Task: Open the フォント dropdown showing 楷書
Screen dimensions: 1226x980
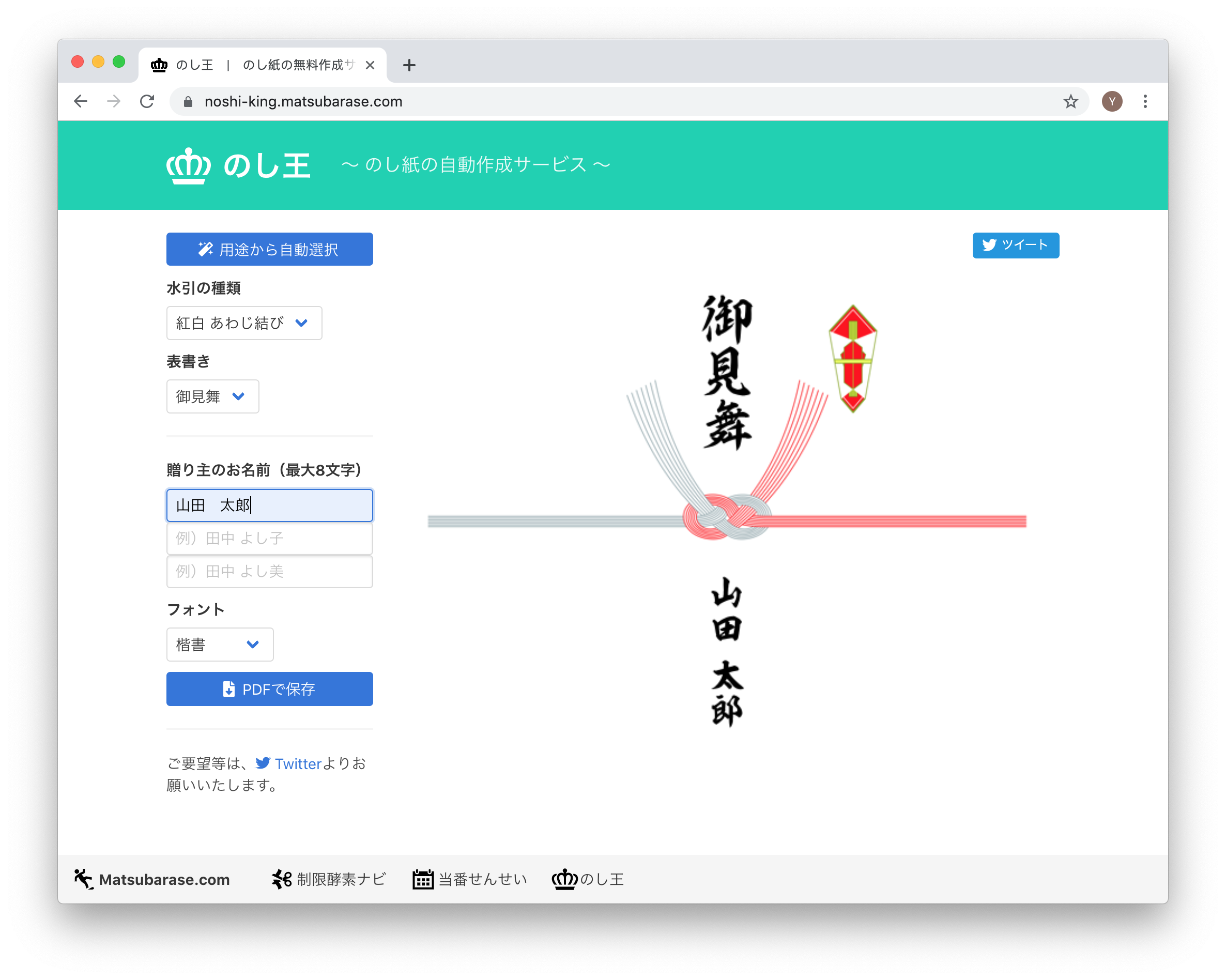Action: (220, 645)
